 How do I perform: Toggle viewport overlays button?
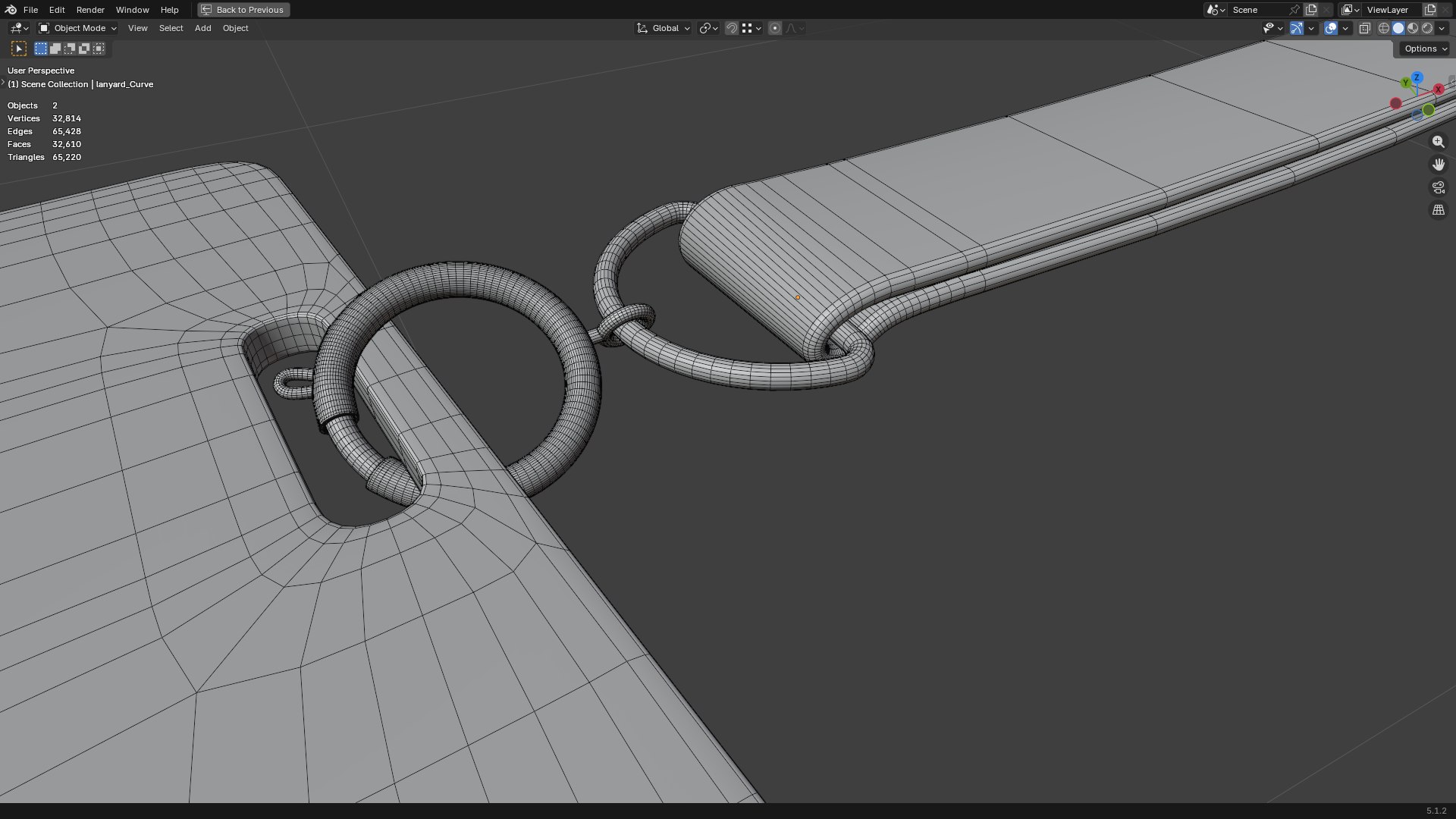click(x=1331, y=28)
